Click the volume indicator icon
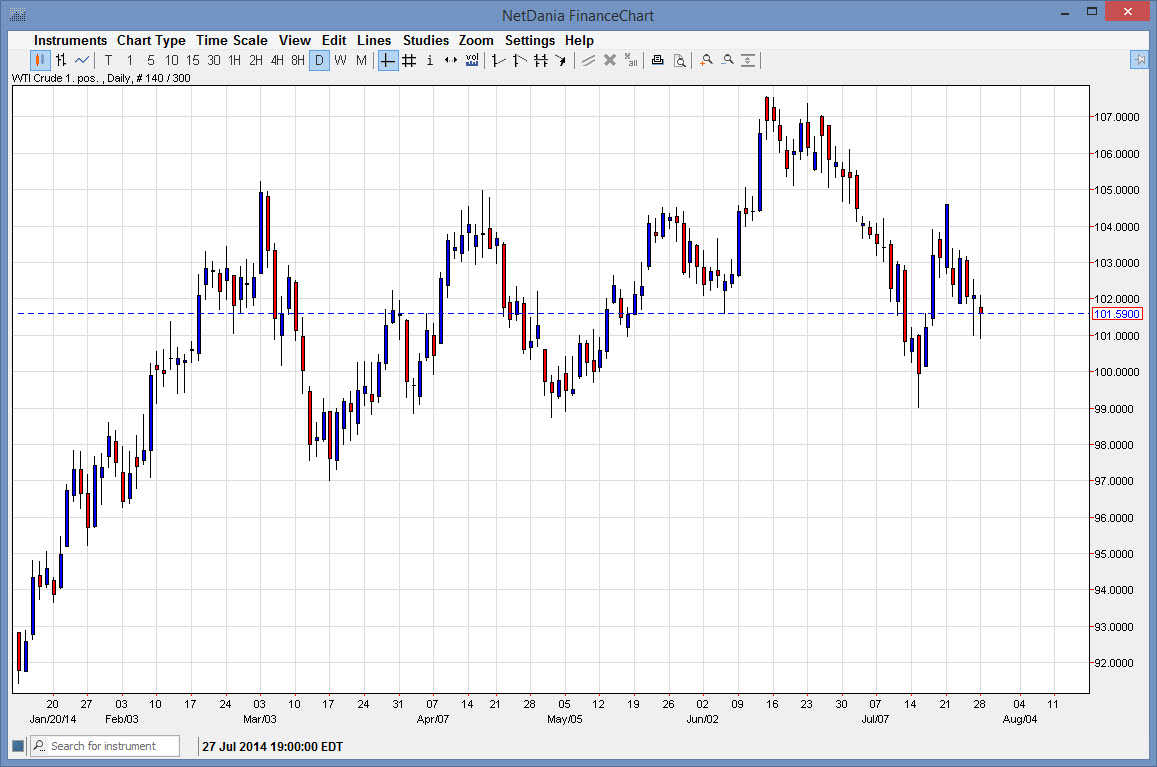The width and height of the screenshot is (1157, 767). click(471, 60)
